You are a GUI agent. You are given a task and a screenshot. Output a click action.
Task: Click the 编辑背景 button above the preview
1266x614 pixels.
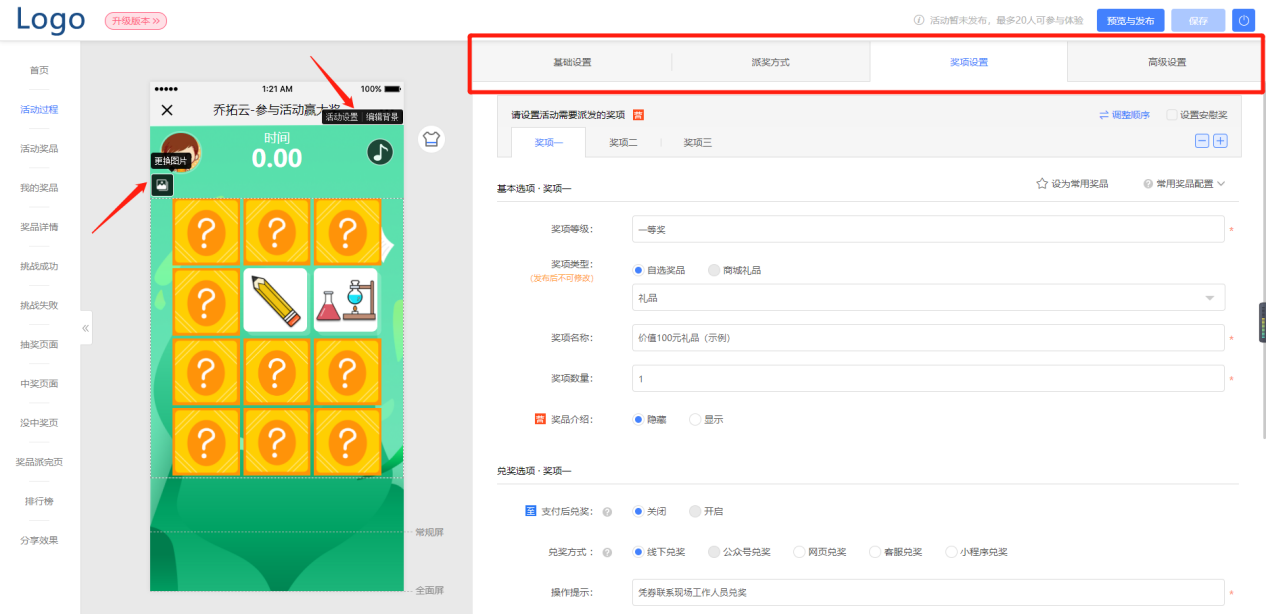click(x=382, y=117)
